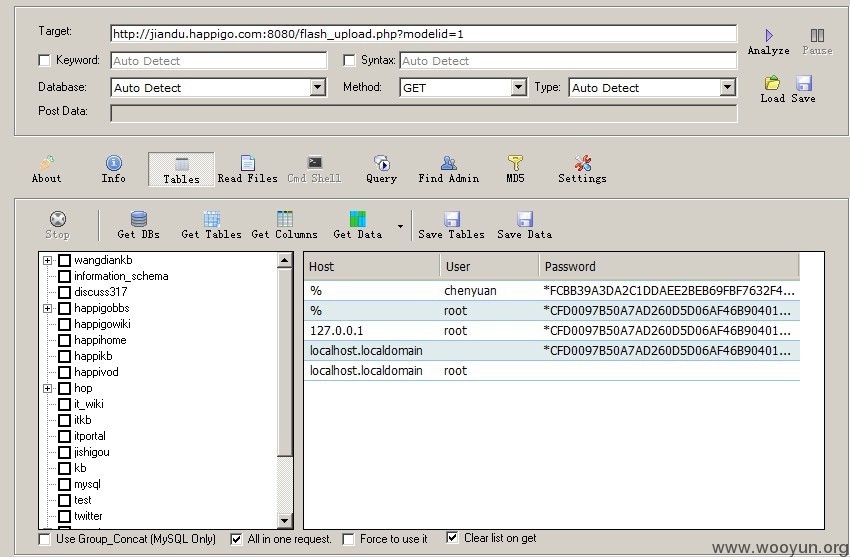
Task: Check the mysql database box
Action: (x=65, y=484)
